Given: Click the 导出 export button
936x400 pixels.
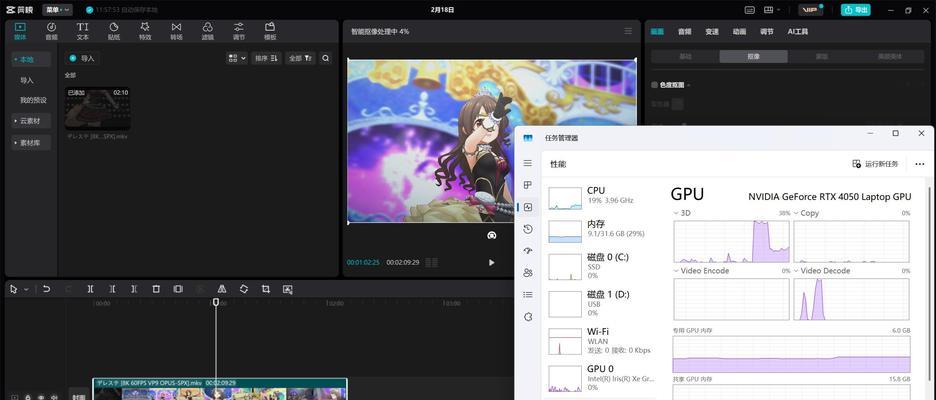Looking at the screenshot, I should click(x=855, y=10).
